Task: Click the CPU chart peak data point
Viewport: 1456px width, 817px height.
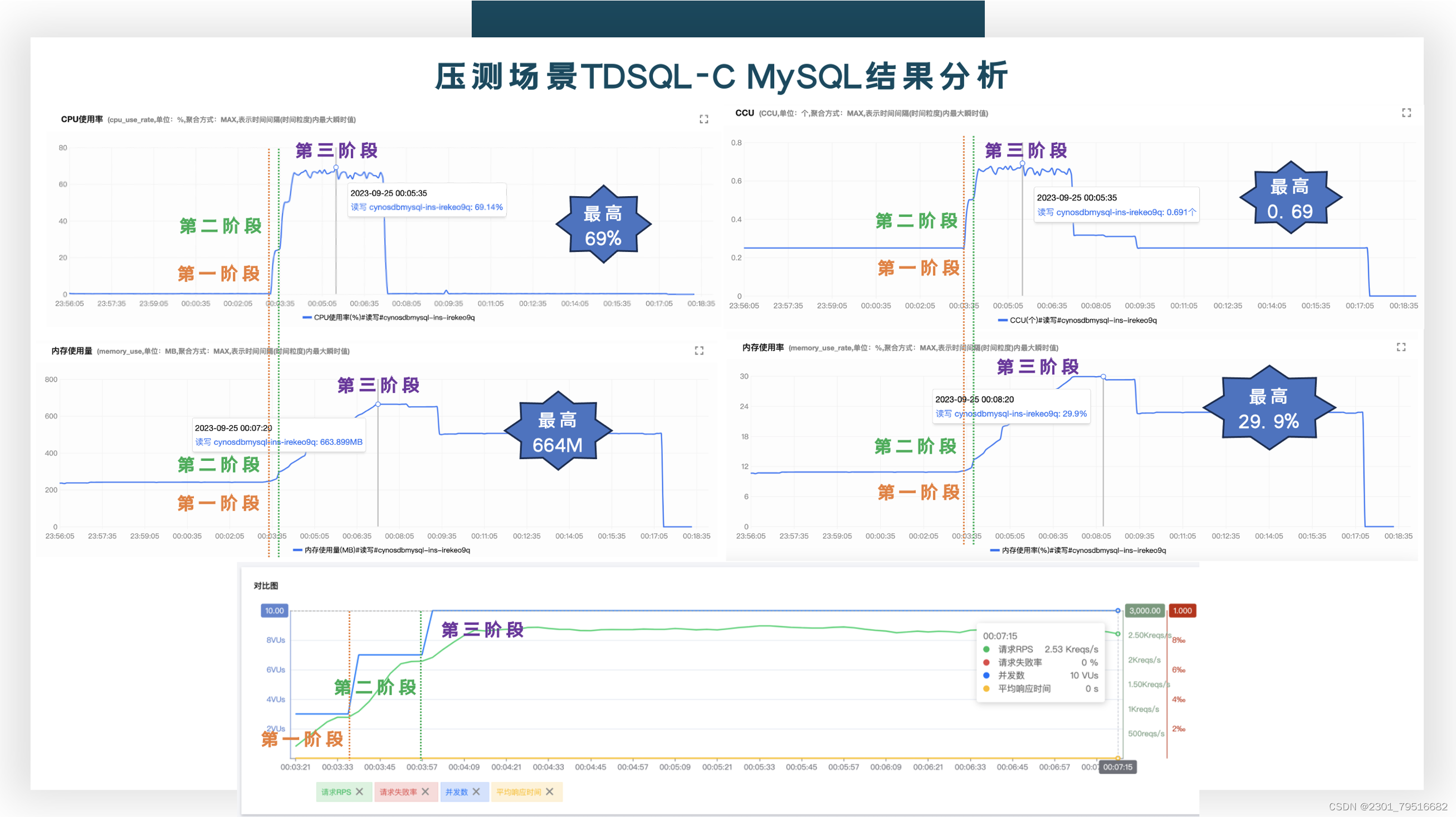Action: (x=336, y=167)
